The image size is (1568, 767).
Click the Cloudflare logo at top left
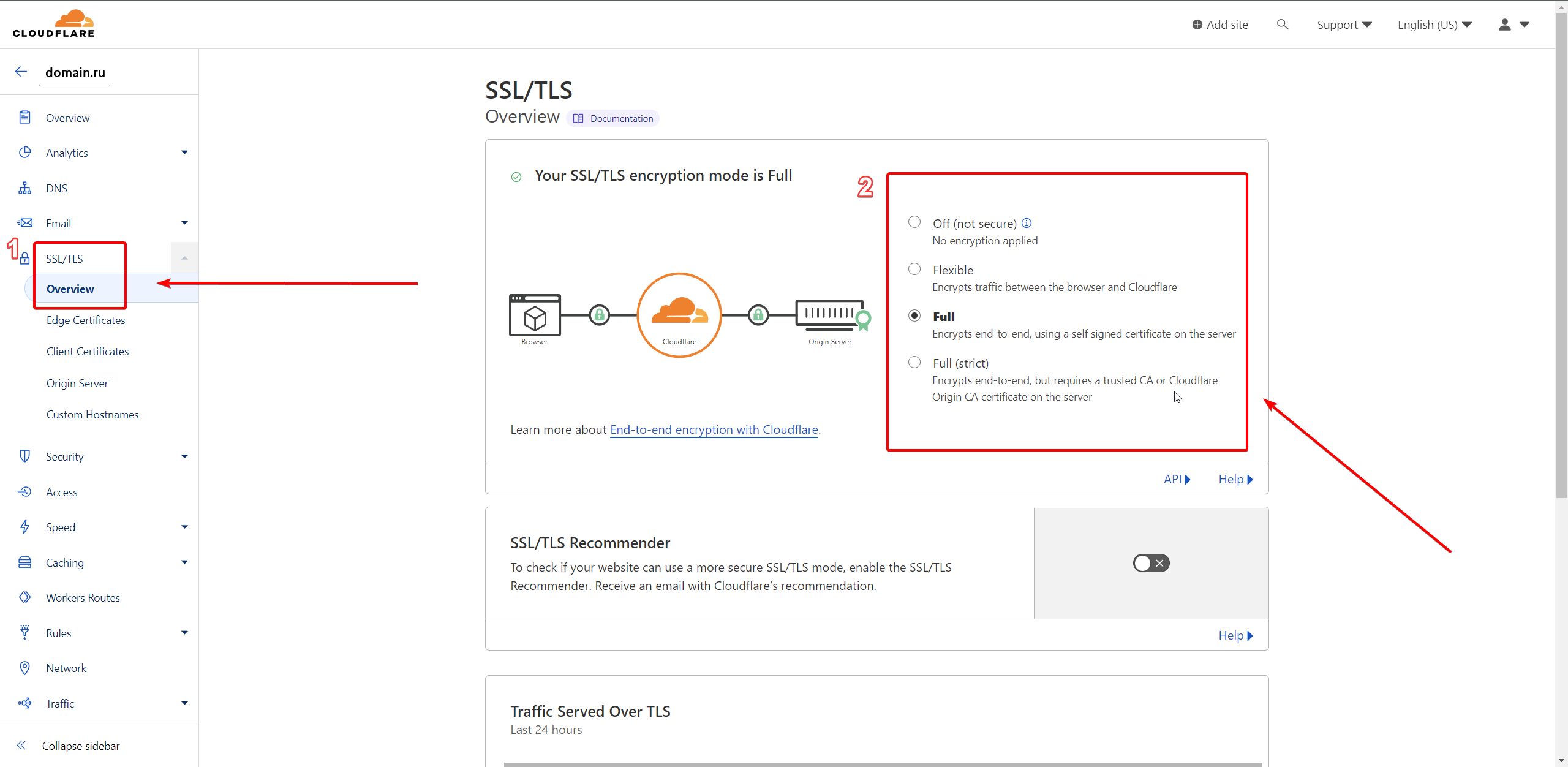coord(54,24)
